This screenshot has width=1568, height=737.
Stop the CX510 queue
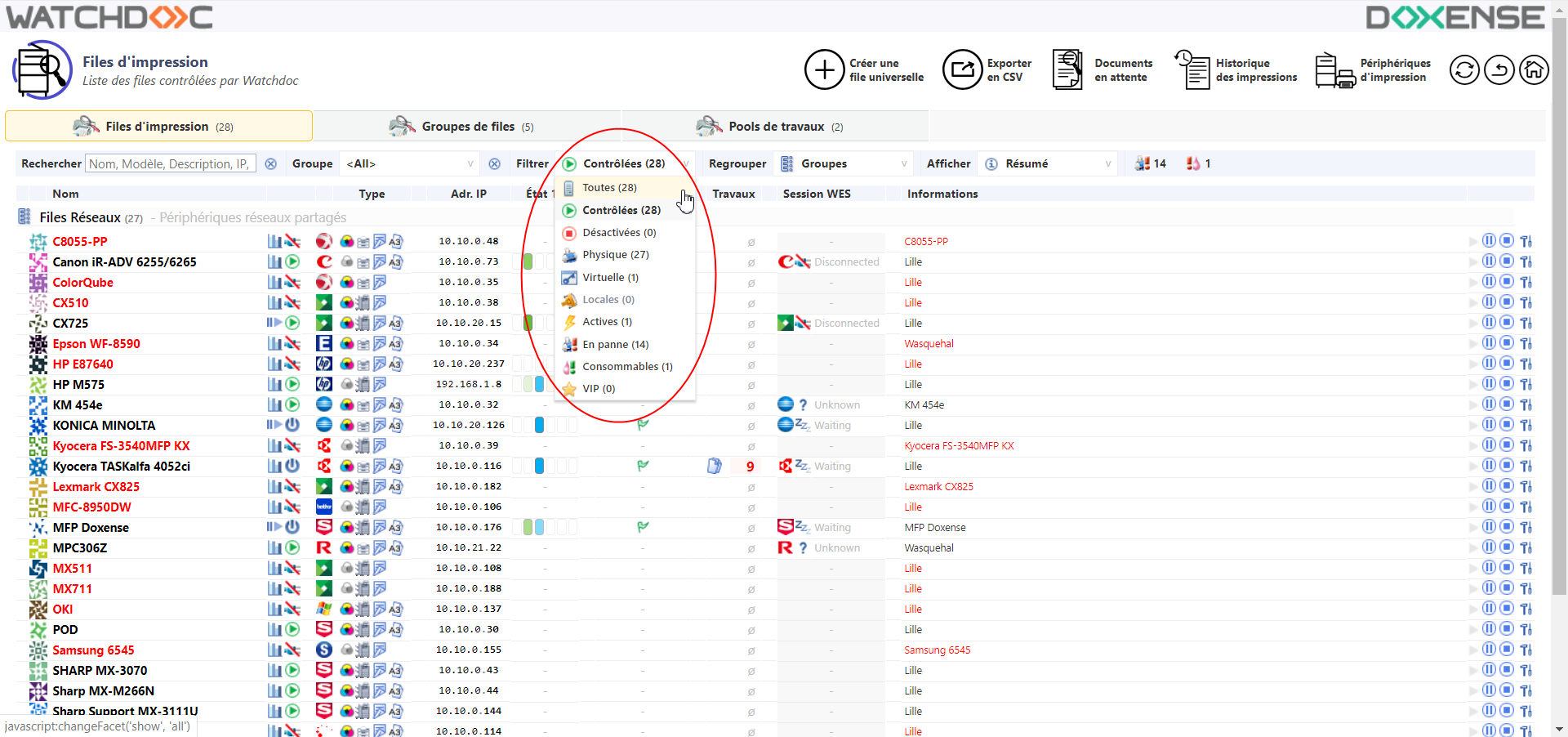click(1507, 302)
